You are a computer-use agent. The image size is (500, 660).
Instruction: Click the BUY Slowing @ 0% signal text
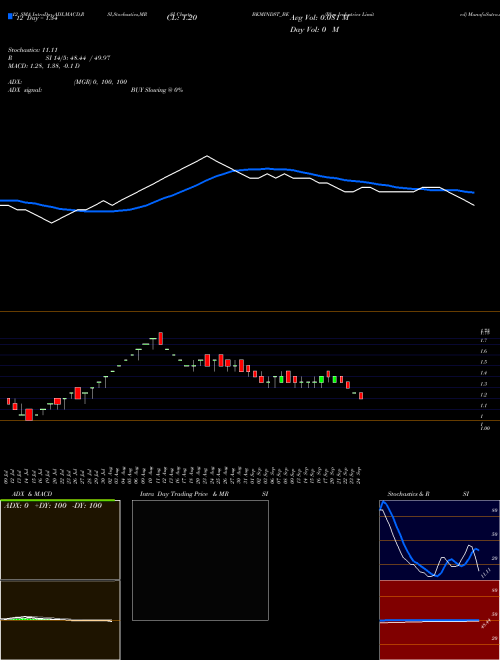click(x=157, y=90)
